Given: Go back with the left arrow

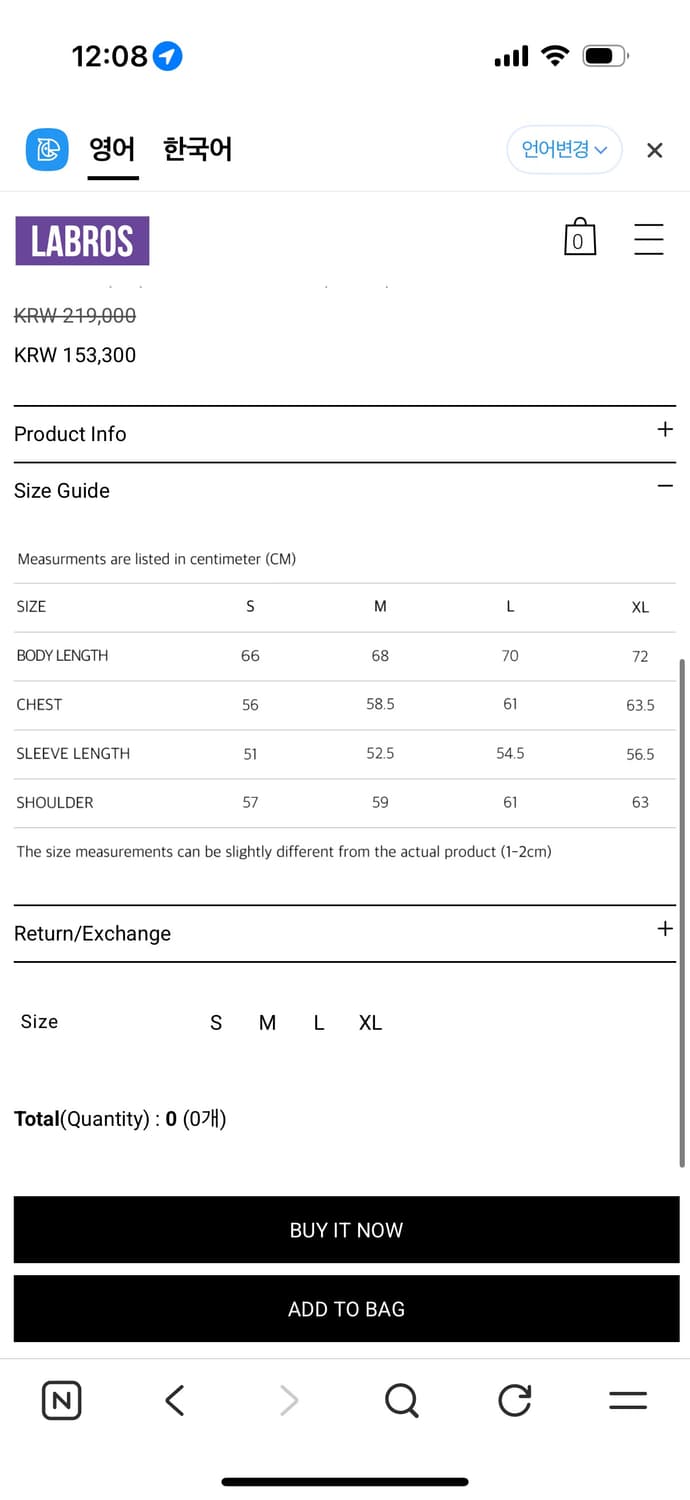Looking at the screenshot, I should click(175, 1400).
